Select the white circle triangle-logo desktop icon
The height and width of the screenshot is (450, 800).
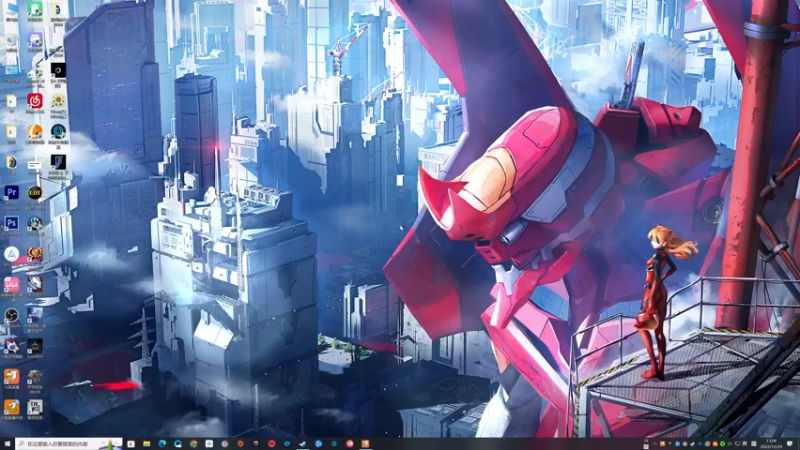(x=11, y=254)
